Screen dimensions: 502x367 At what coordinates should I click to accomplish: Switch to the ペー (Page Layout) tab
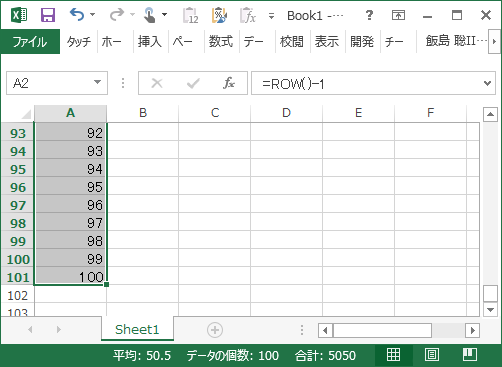[x=182, y=42]
